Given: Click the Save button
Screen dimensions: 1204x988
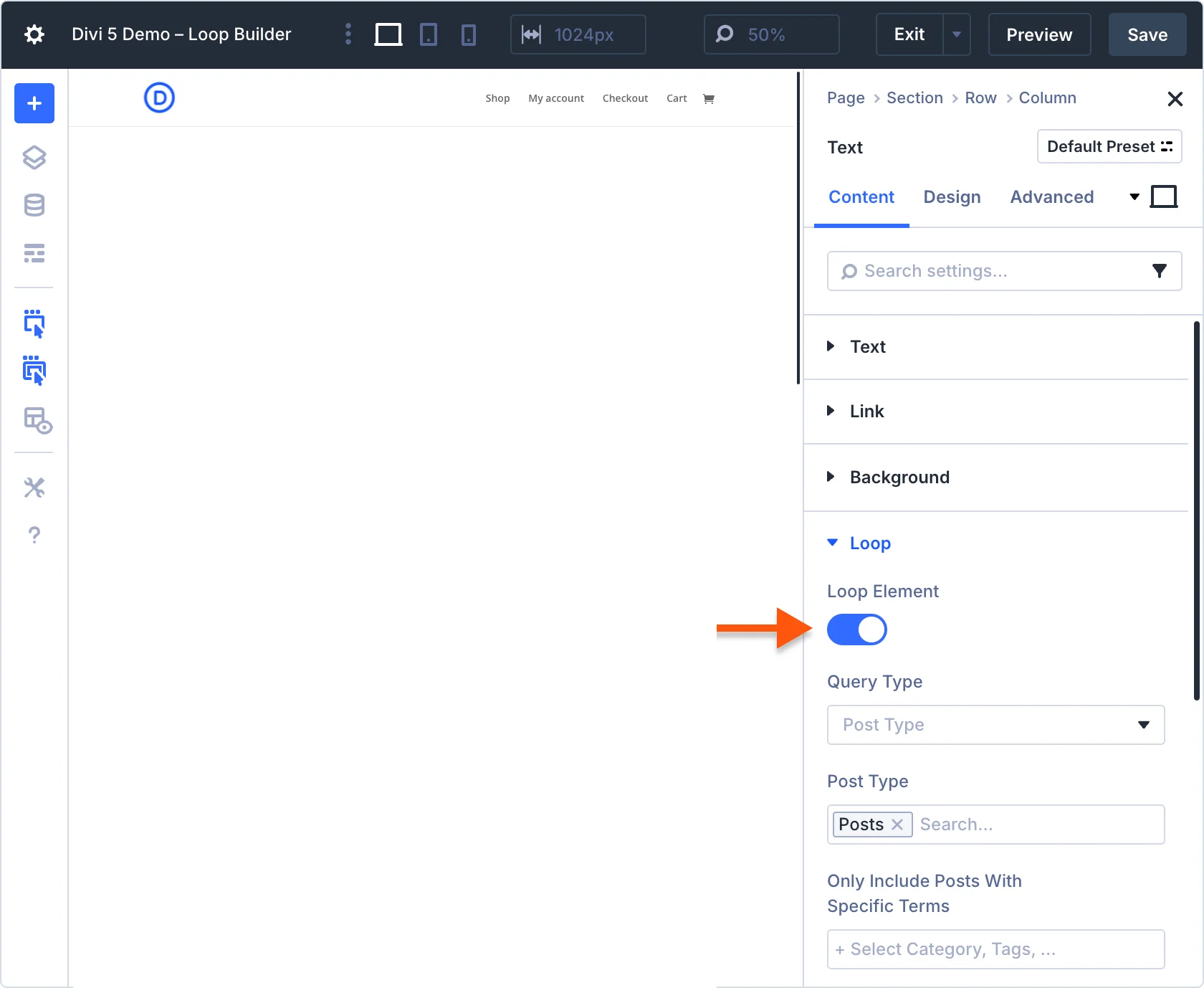Looking at the screenshot, I should click(1147, 34).
